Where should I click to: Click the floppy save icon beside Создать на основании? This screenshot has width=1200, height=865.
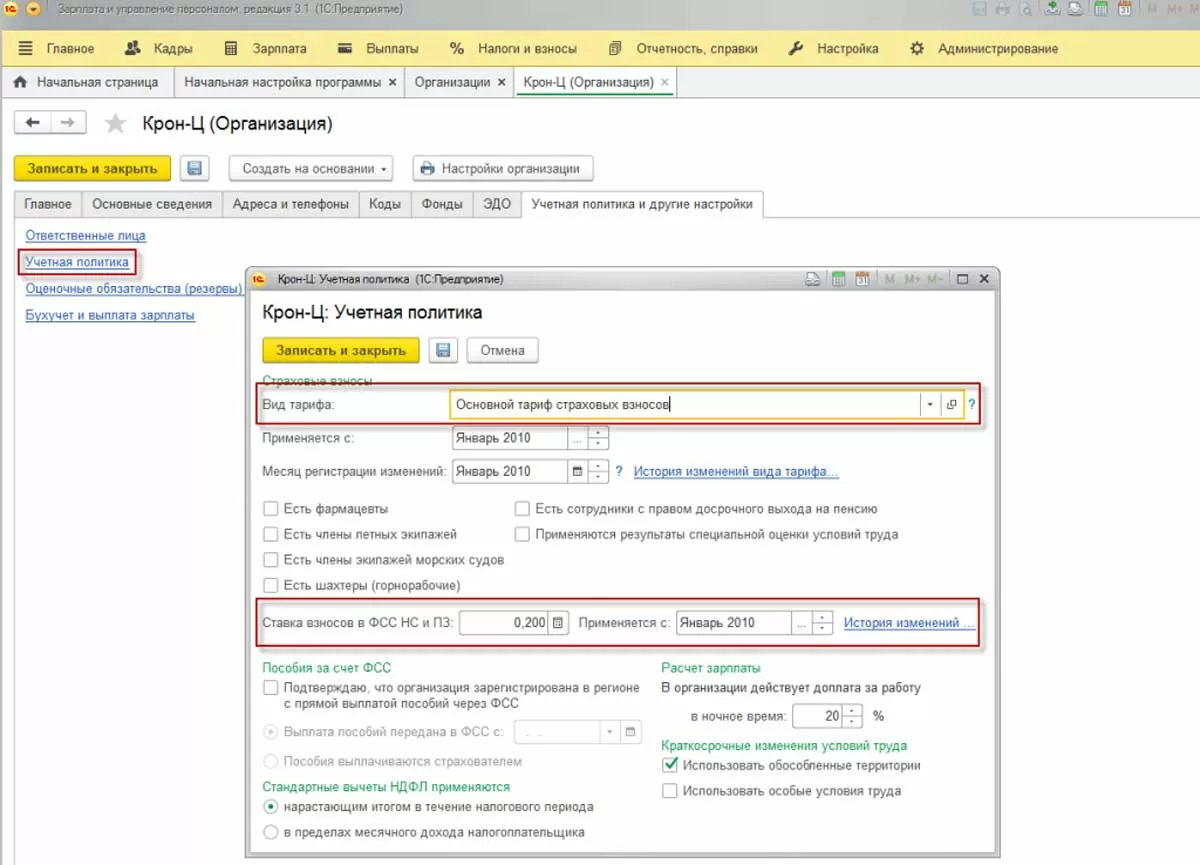point(194,169)
